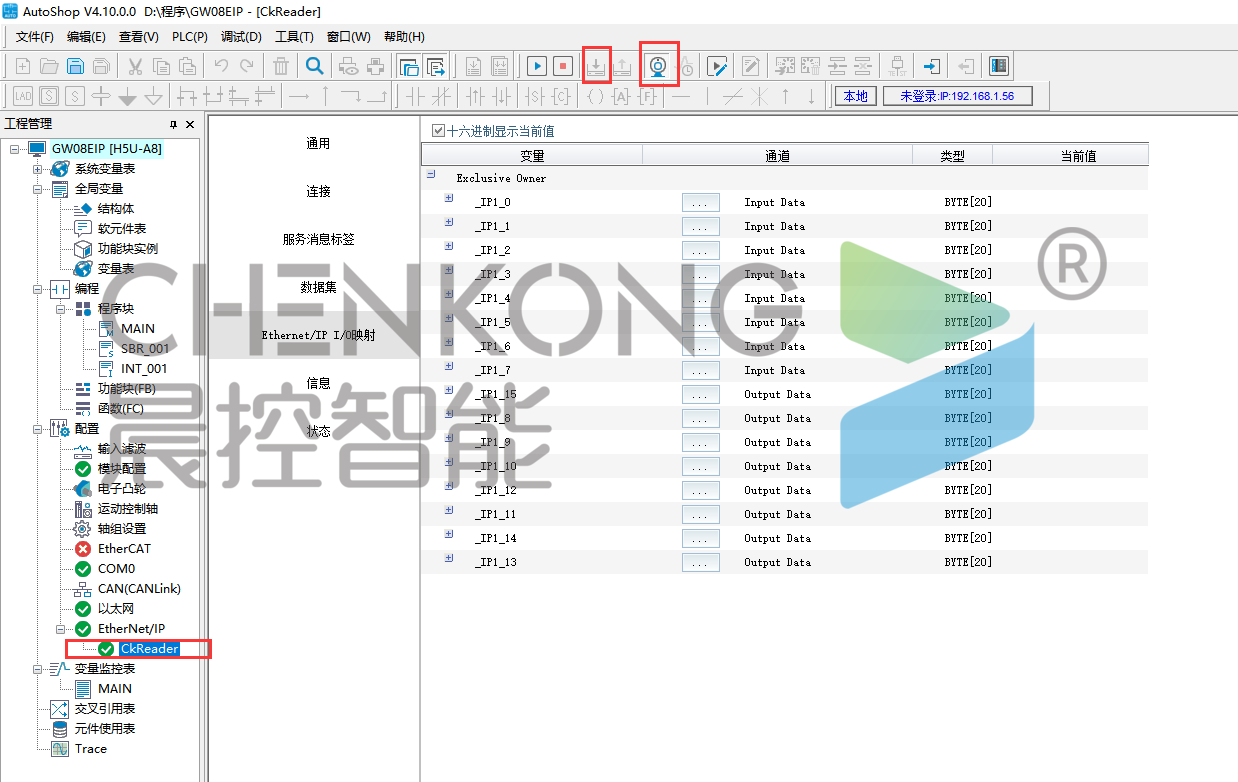Open the 服务消息标签 tab
1238x782 pixels.
[318, 240]
